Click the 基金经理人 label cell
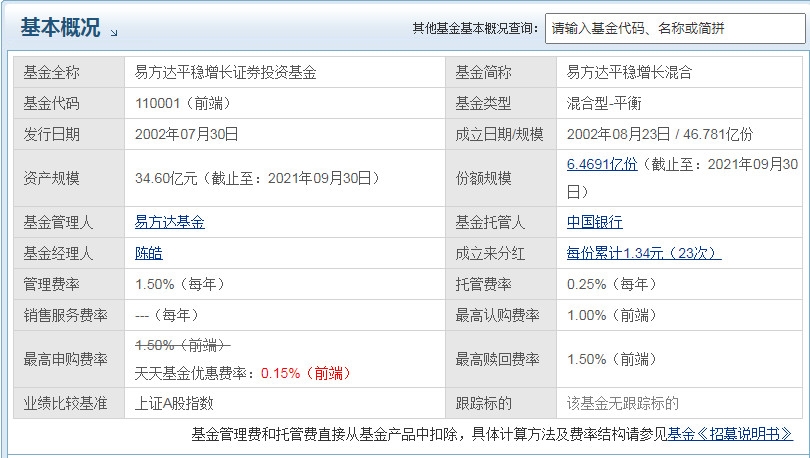 tap(69, 253)
